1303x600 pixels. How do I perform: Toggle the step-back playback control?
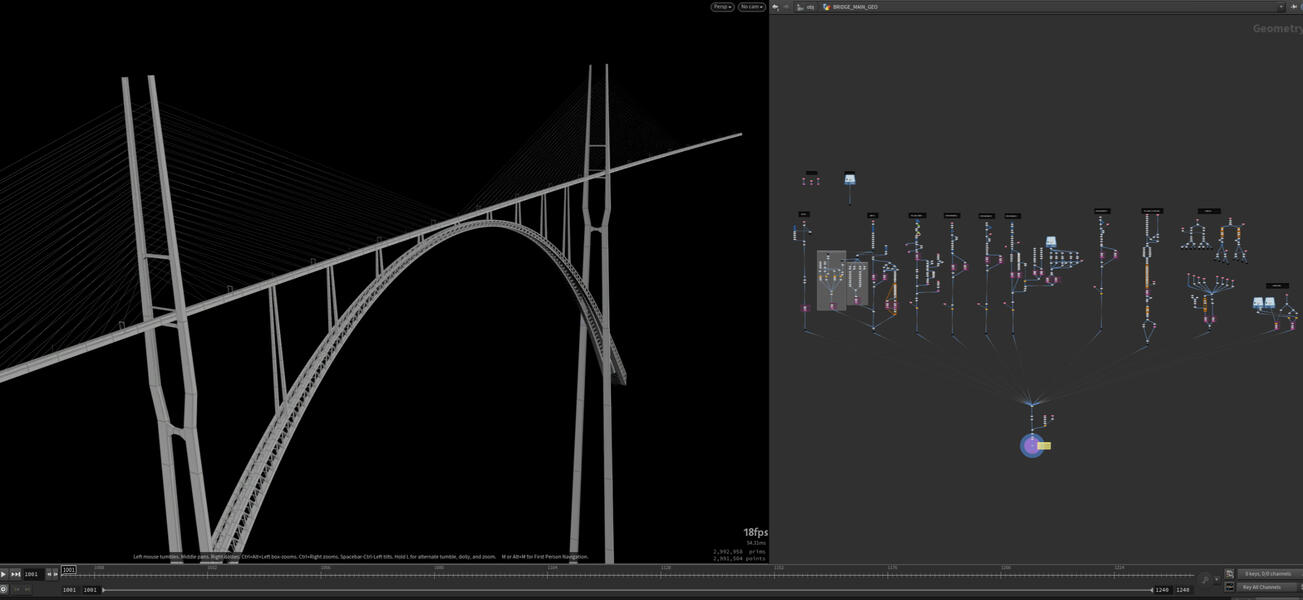pyautogui.click(x=49, y=573)
